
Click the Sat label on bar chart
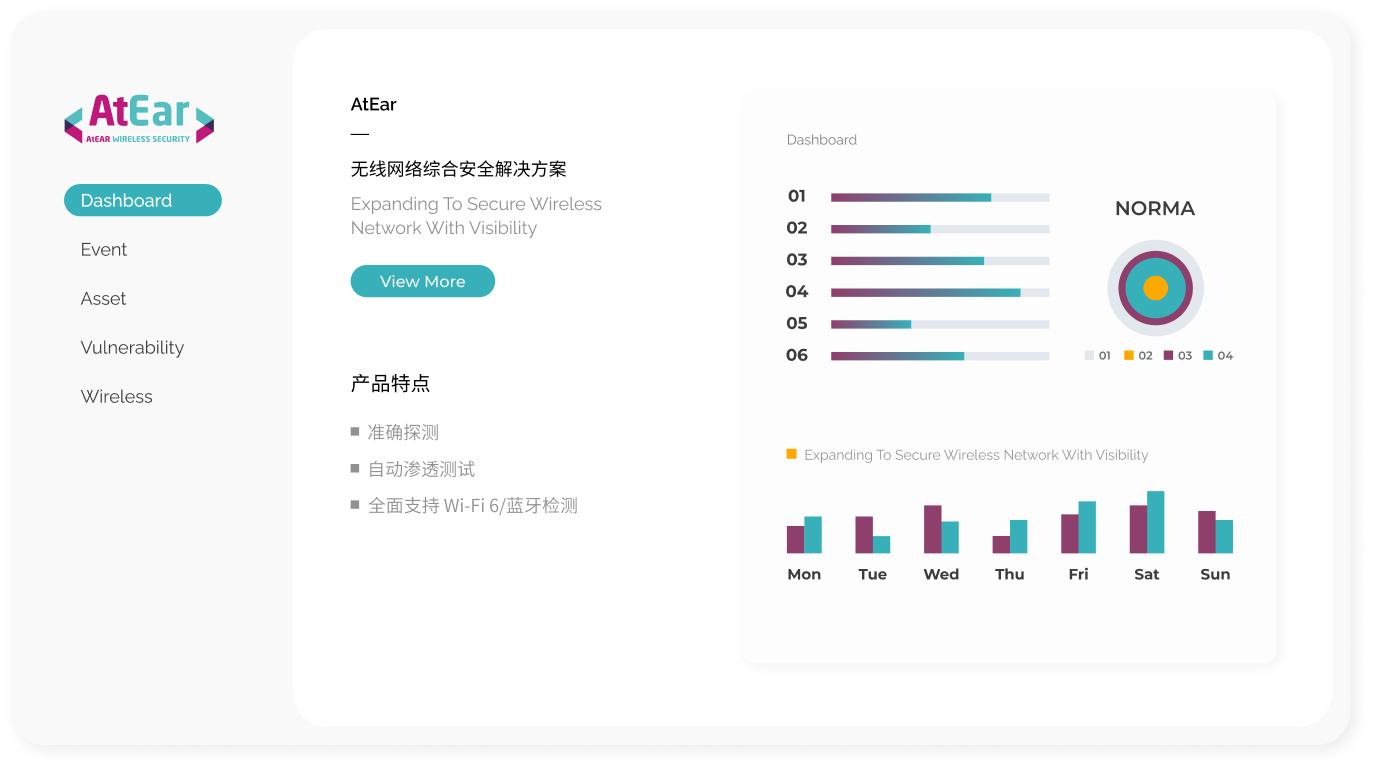click(x=1147, y=574)
